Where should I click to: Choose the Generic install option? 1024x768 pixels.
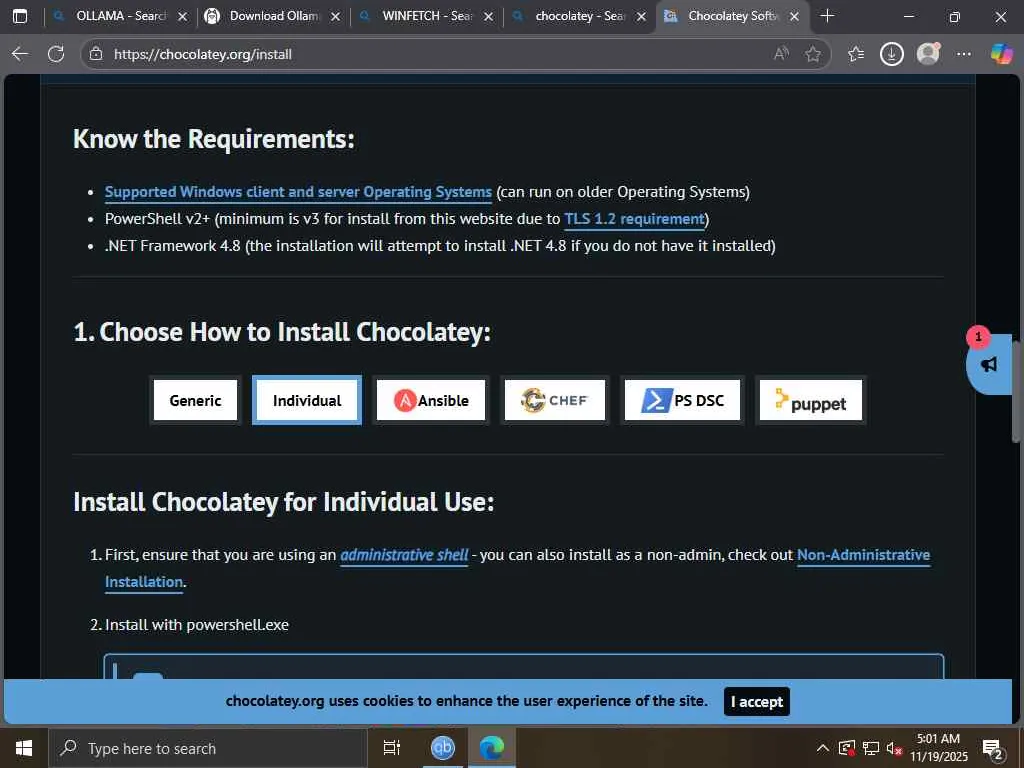[x=195, y=400]
